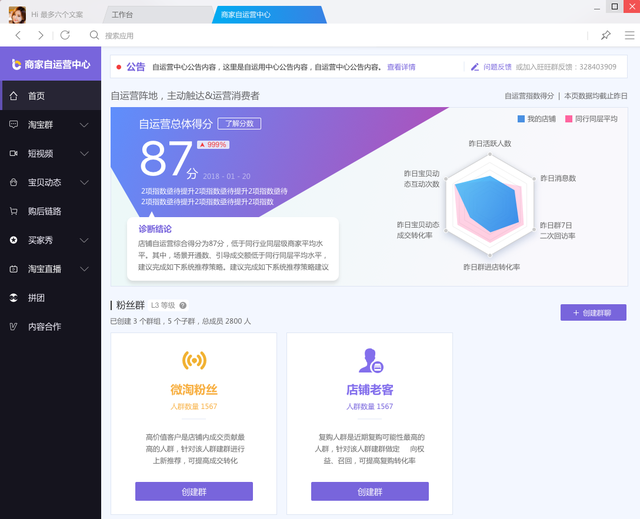Click the TV icon beside 淘宝直播

[13, 269]
